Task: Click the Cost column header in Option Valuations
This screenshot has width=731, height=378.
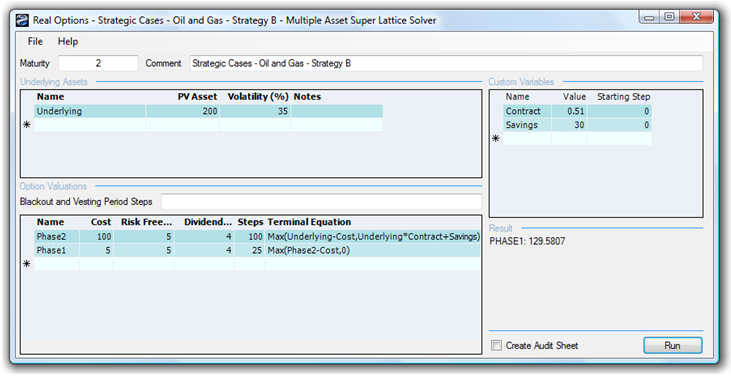Action: pos(101,222)
